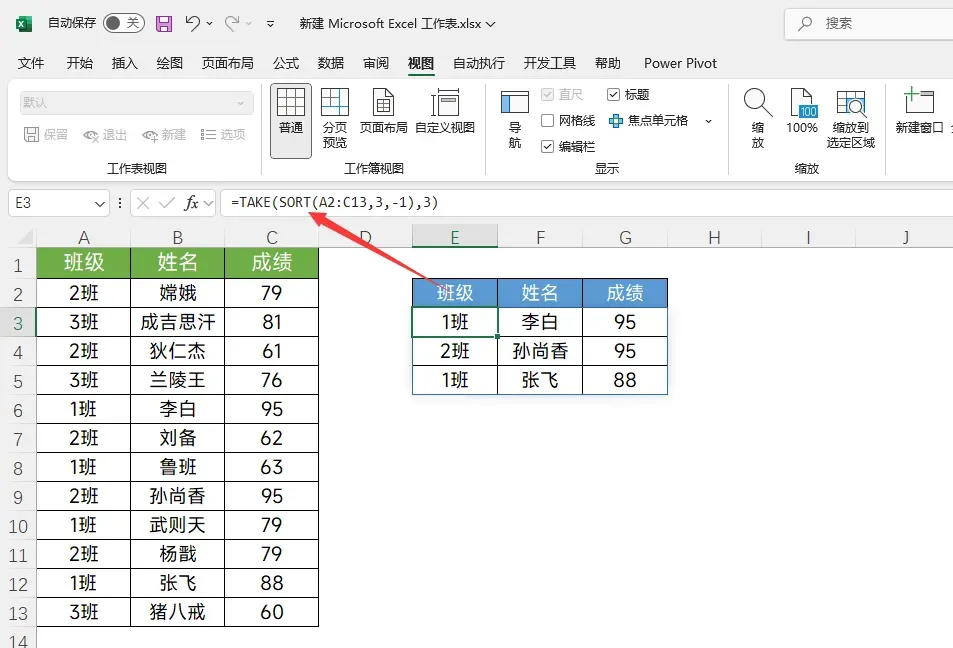Image resolution: width=953 pixels, height=648 pixels.
Task: Click the search magnifier icon
Action: [x=805, y=24]
